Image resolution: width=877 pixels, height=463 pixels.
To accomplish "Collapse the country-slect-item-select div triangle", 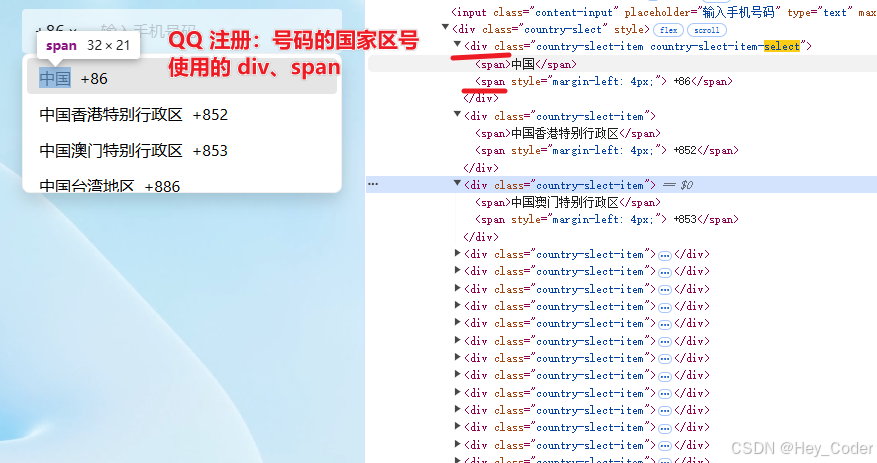I will pyautogui.click(x=458, y=43).
